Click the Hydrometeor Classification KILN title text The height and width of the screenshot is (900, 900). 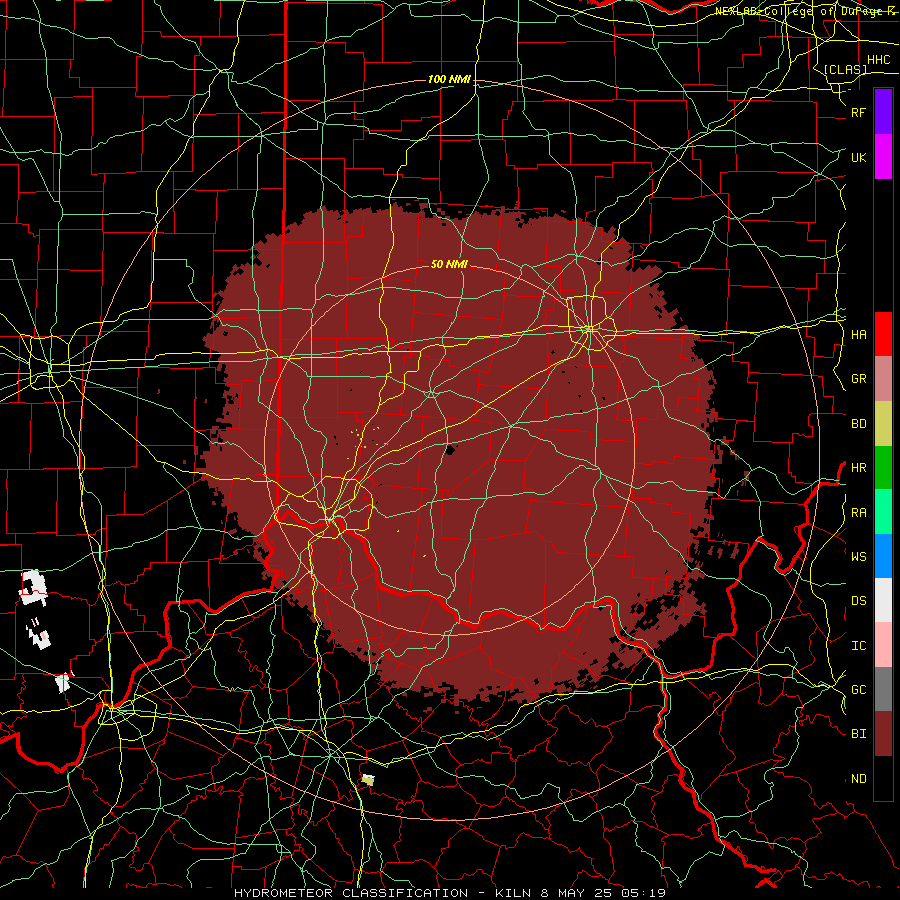[450, 893]
